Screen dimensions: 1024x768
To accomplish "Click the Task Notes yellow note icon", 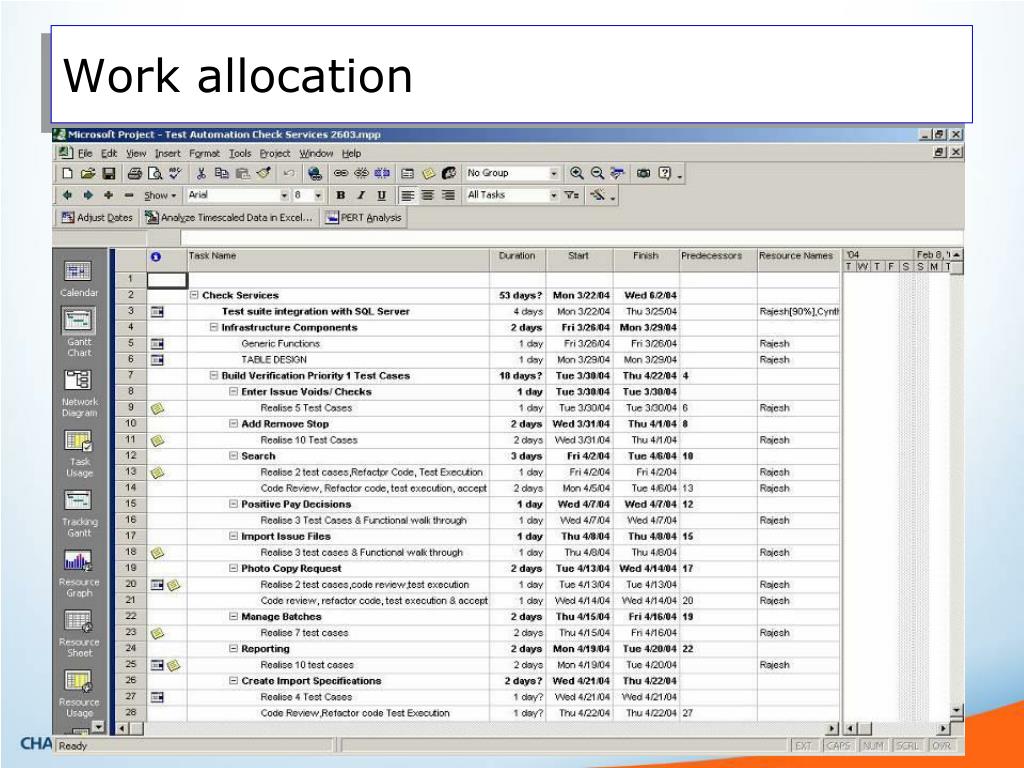I will click(428, 174).
